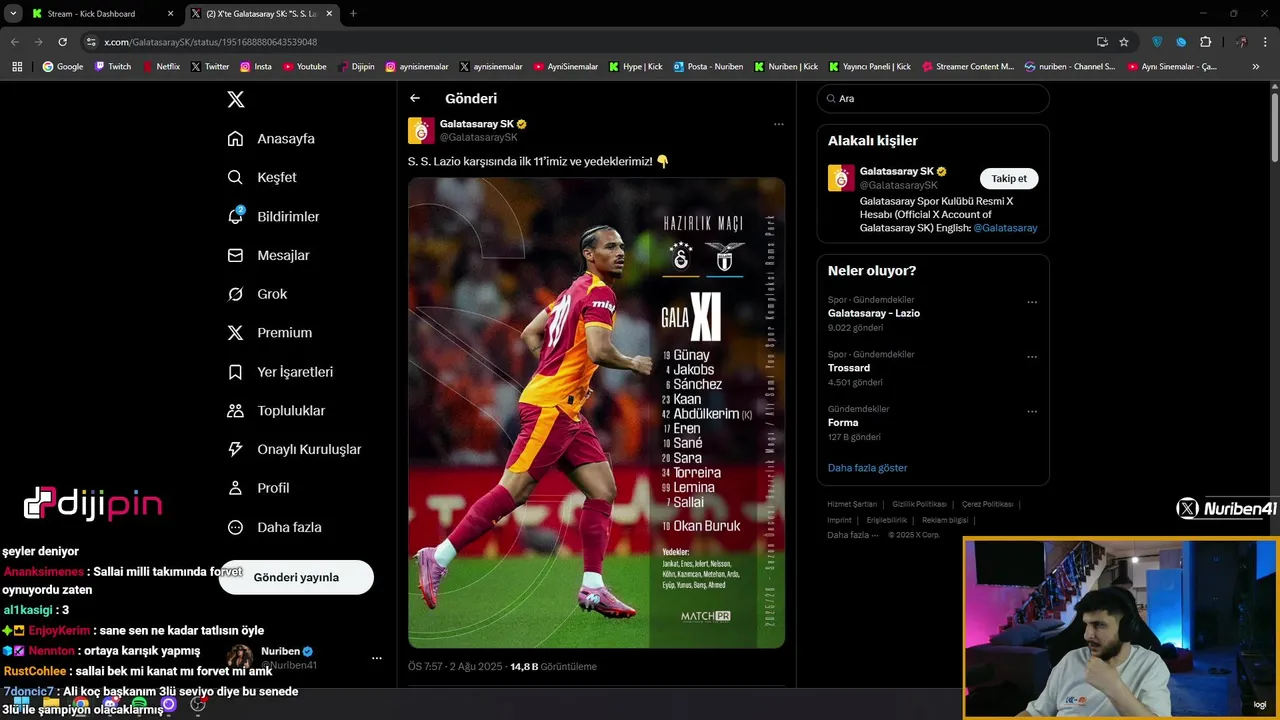Open the Galatasaray lineup image
This screenshot has height=720, width=1280.
point(596,413)
